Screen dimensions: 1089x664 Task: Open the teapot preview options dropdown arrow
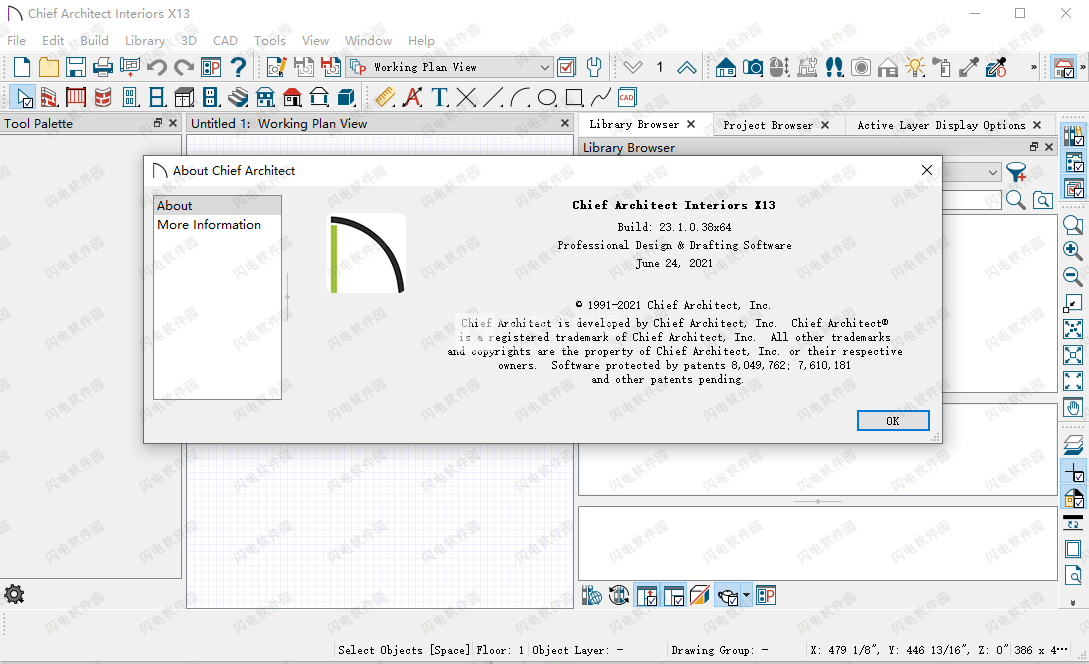coord(747,595)
